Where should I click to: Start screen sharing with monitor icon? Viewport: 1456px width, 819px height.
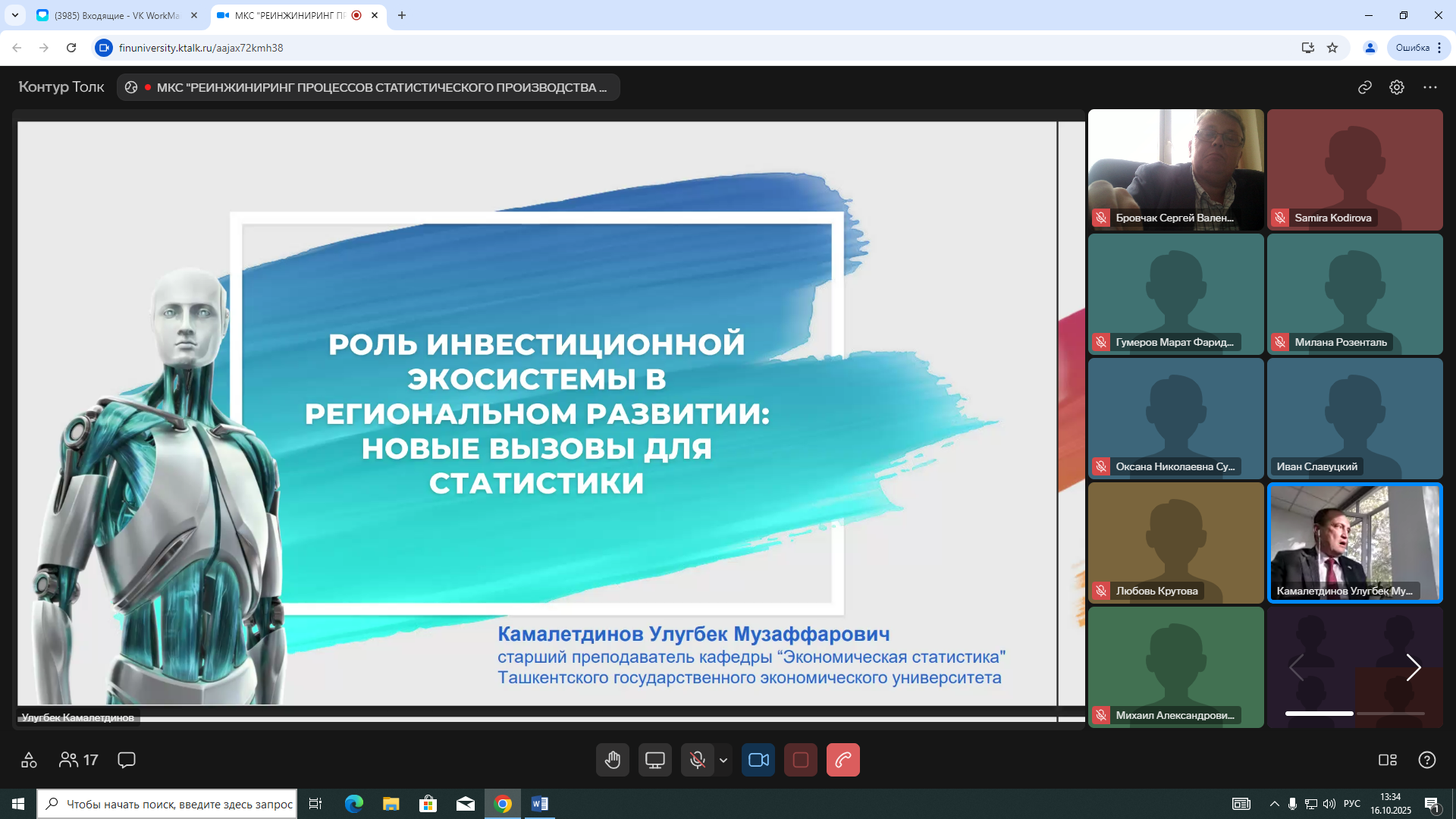pyautogui.click(x=655, y=760)
